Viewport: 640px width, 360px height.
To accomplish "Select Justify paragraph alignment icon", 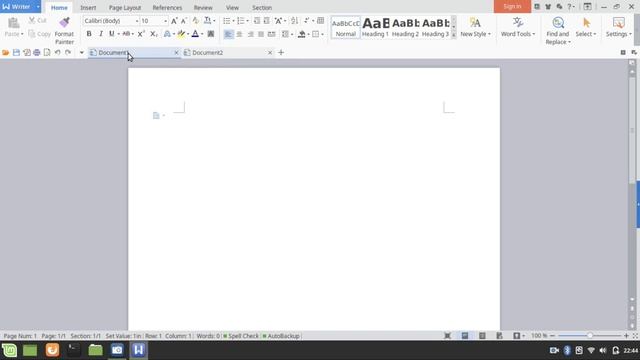I will [261, 34].
